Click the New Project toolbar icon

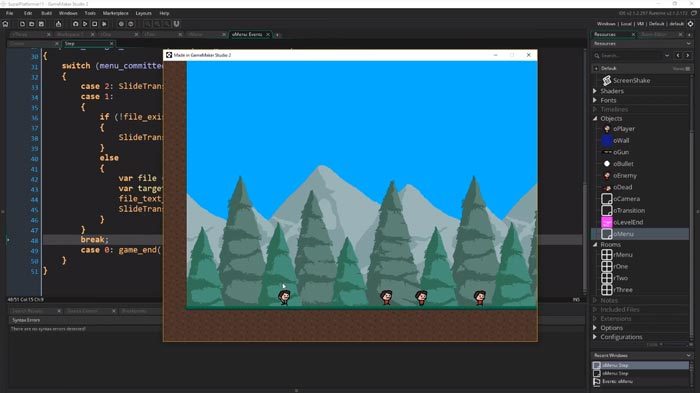(x=22, y=24)
